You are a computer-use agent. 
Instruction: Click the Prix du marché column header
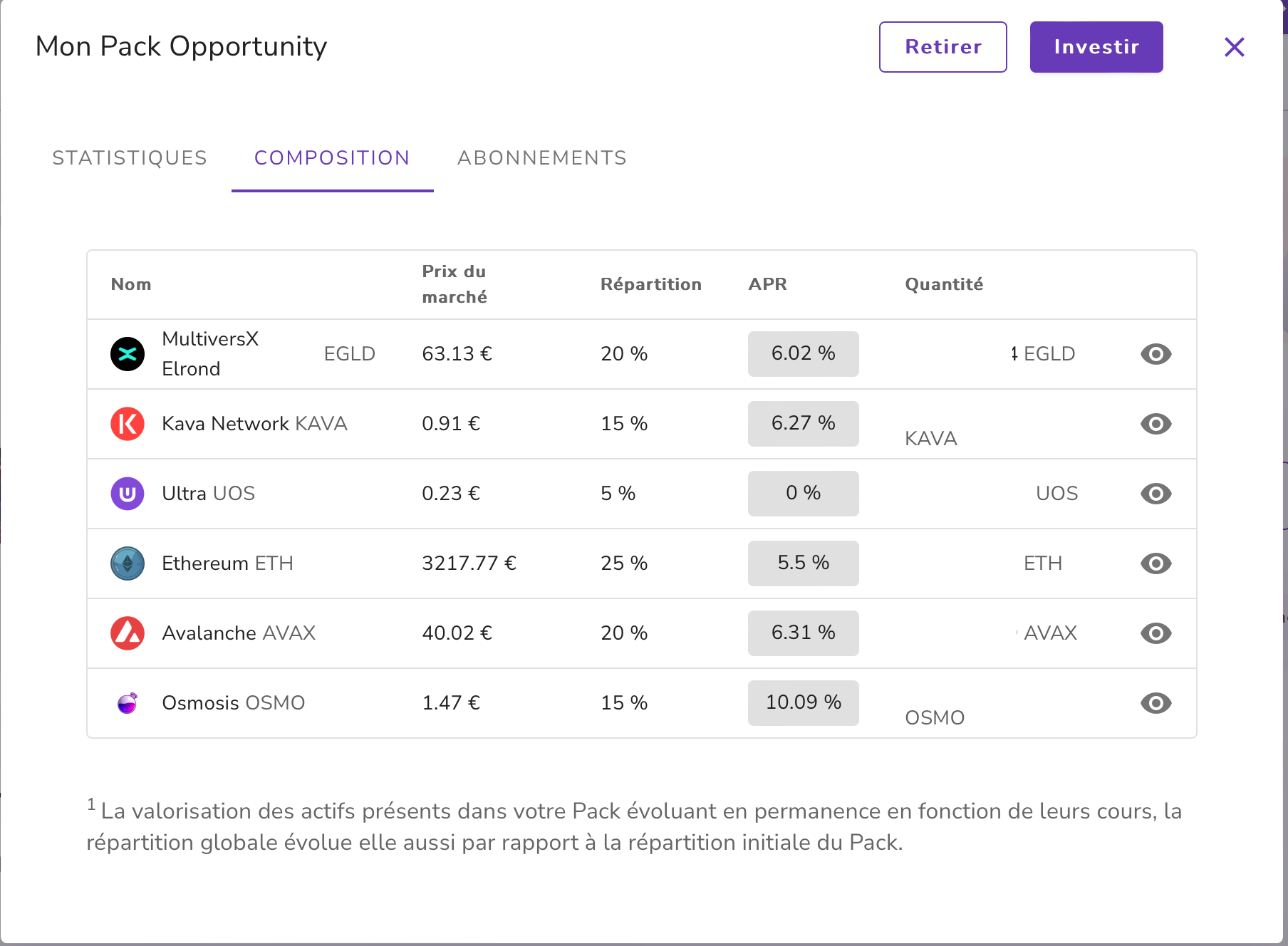tap(455, 284)
